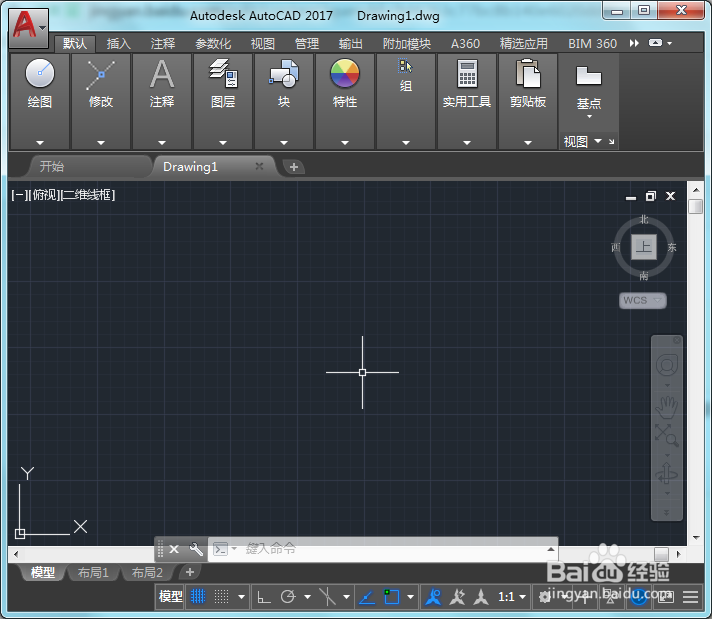Open the 绘图 (Draw) panel
Viewport: 712px width, 619px height.
point(40,84)
